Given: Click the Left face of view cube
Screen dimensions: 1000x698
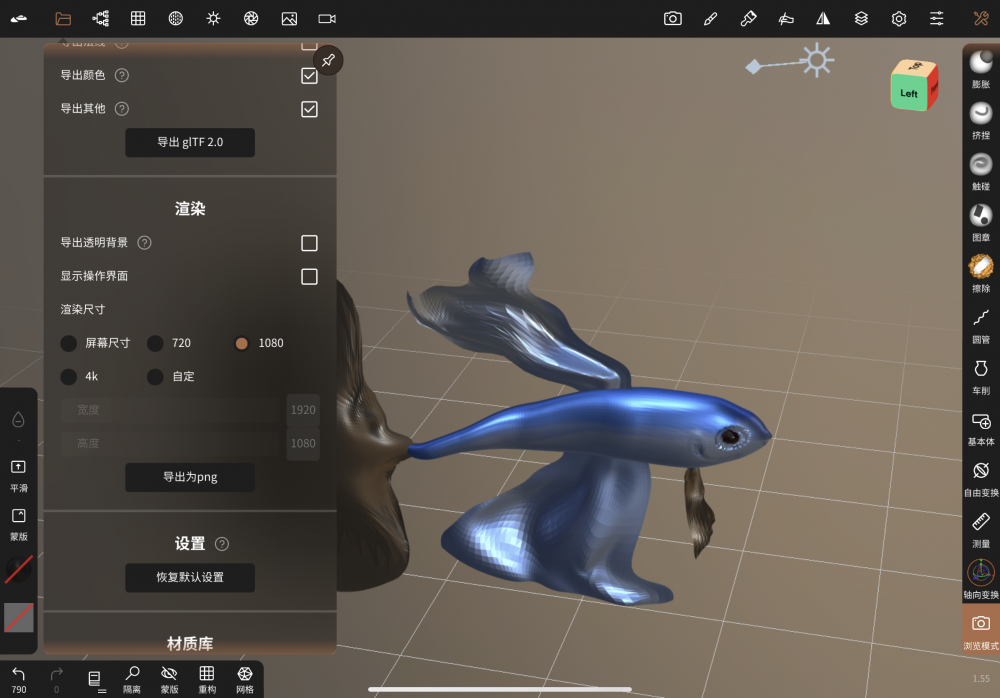Looking at the screenshot, I should 908,93.
